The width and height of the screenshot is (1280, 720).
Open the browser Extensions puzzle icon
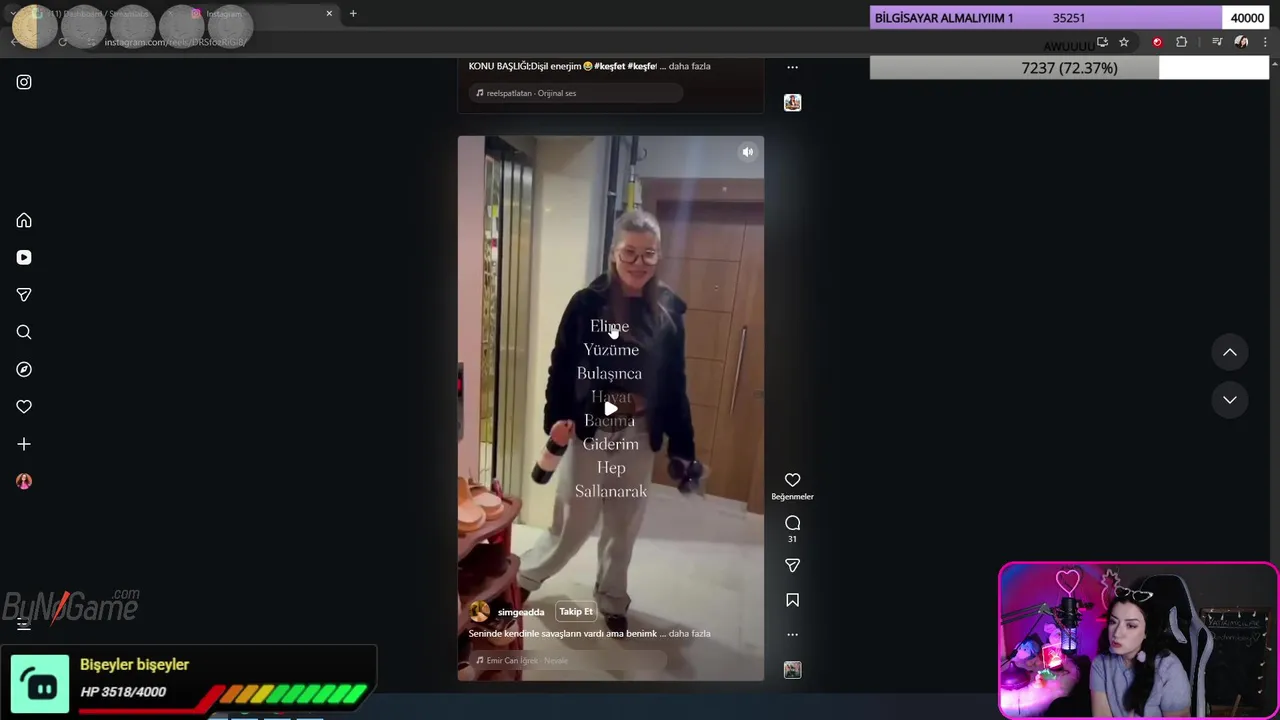pyautogui.click(x=1182, y=42)
